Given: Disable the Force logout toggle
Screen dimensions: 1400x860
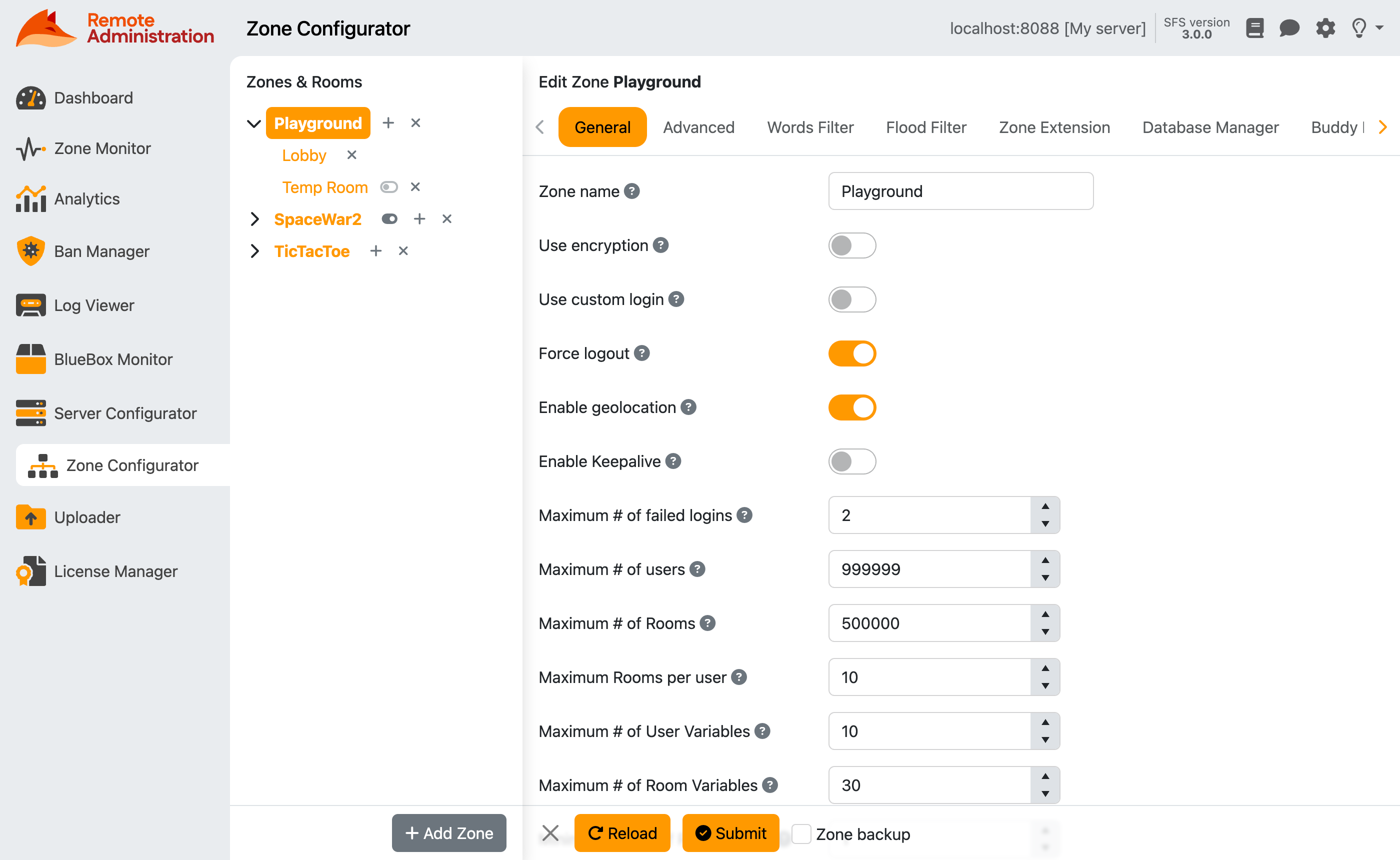Looking at the screenshot, I should [x=852, y=352].
